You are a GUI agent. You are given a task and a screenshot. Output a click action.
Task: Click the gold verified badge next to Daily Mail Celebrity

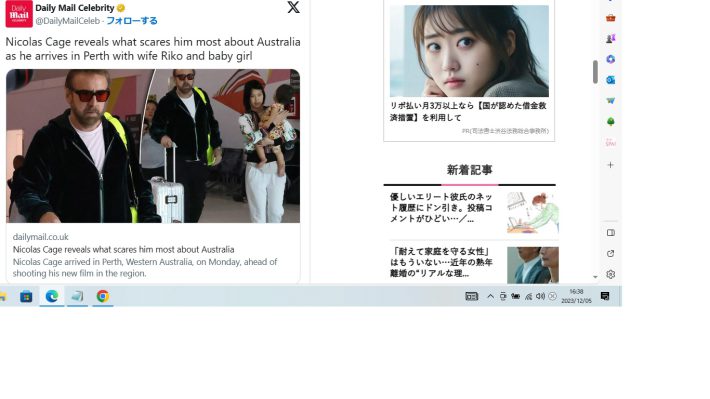[x=121, y=8]
